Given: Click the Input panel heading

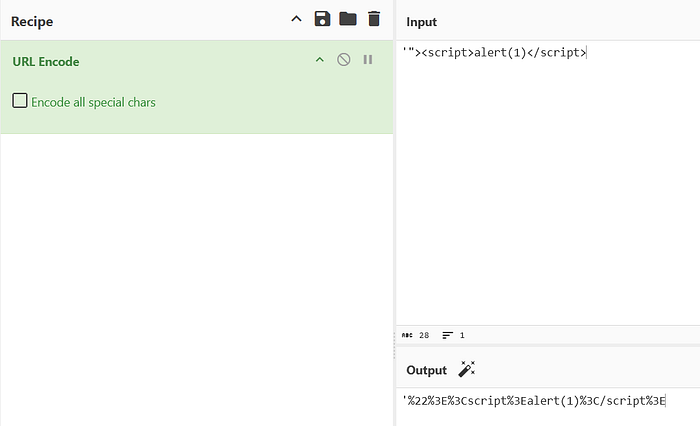Looking at the screenshot, I should [x=421, y=22].
